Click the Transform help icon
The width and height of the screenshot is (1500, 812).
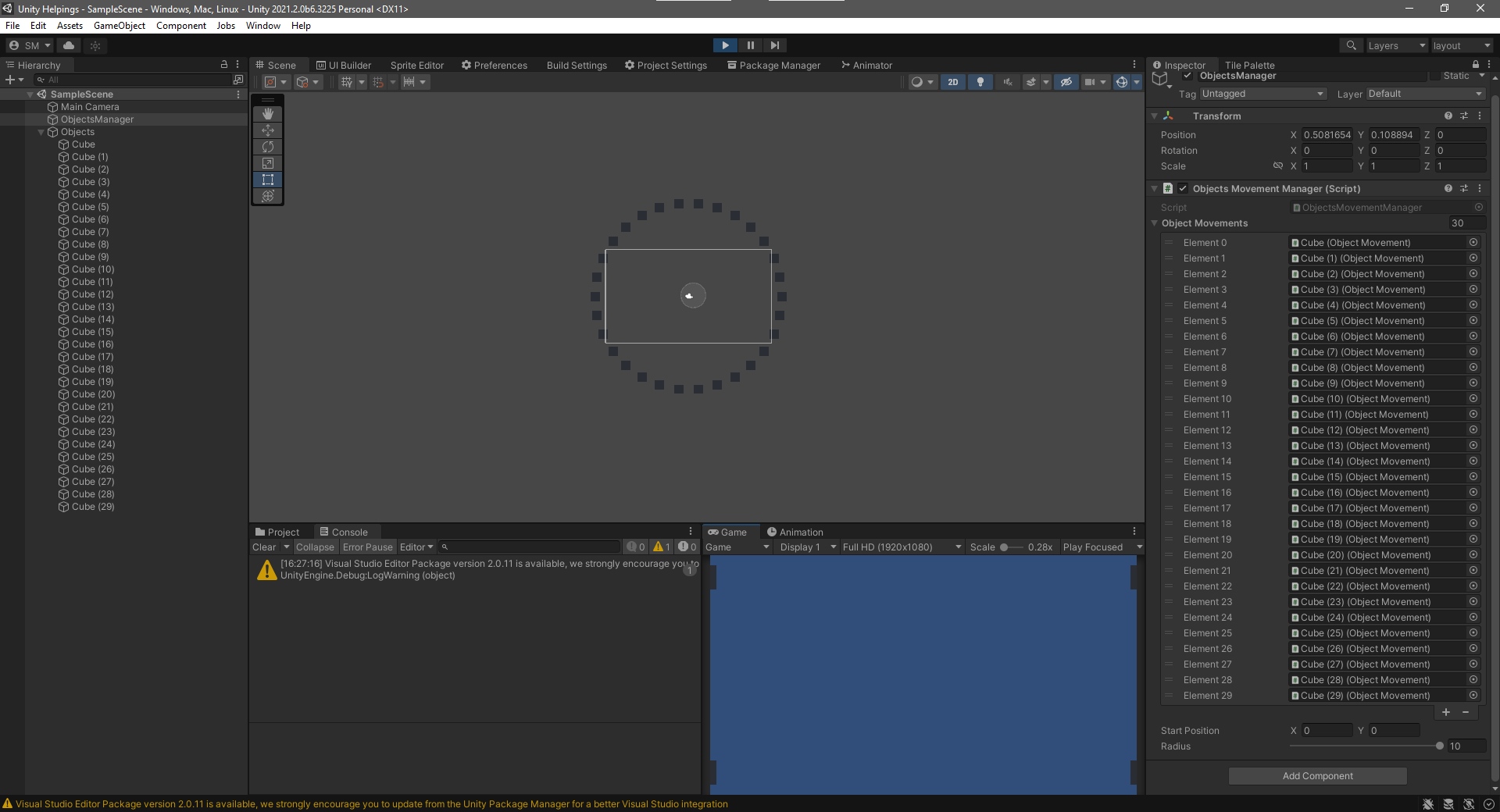tap(1448, 116)
